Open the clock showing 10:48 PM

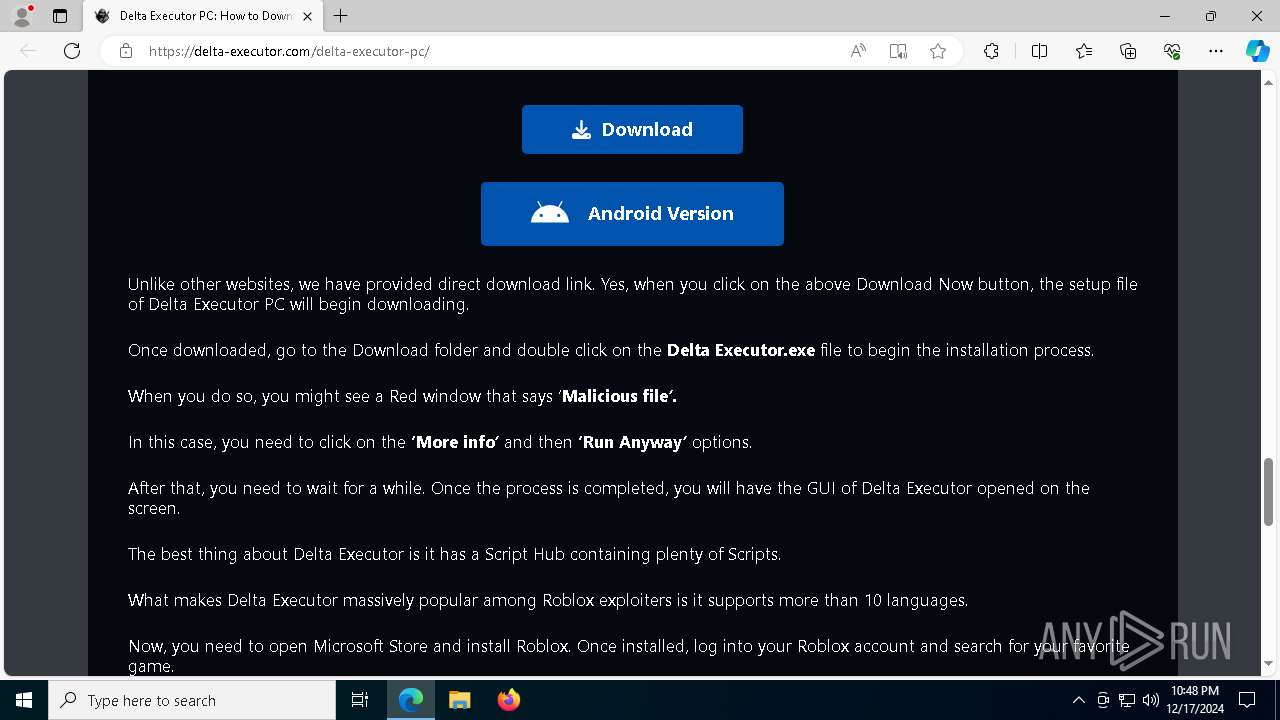click(1195, 700)
